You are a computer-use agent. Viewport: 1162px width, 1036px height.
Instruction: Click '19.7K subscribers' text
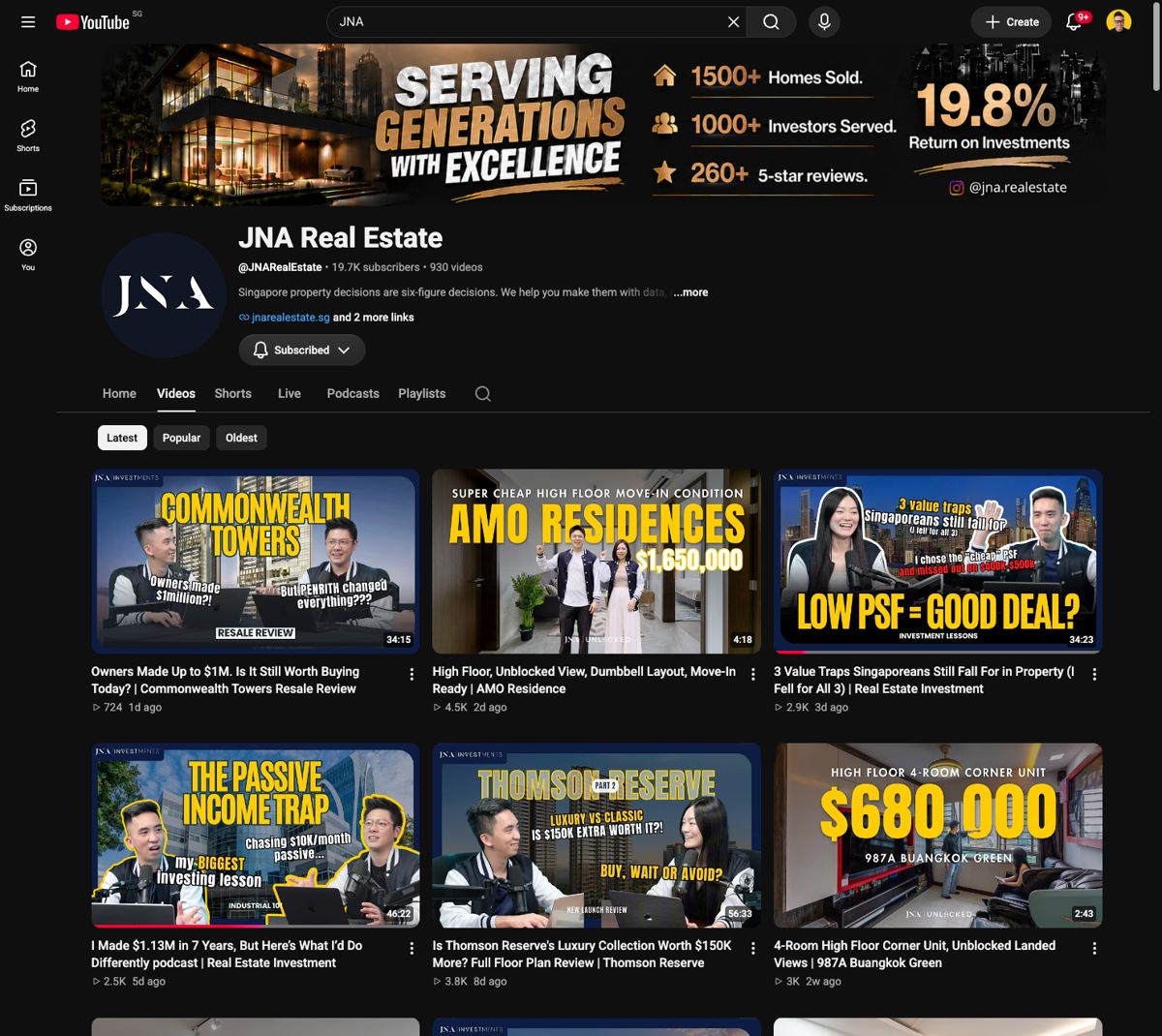tap(376, 266)
